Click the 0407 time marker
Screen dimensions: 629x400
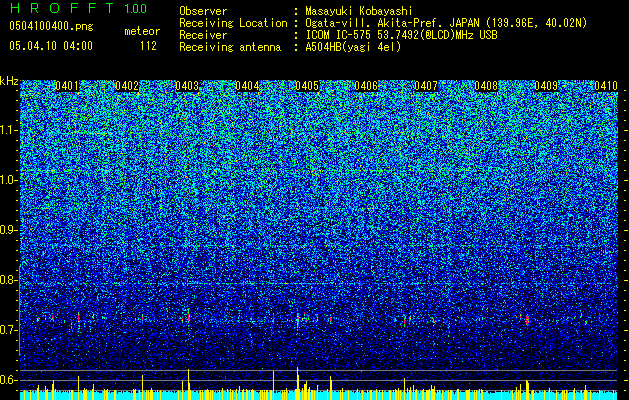tap(426, 86)
